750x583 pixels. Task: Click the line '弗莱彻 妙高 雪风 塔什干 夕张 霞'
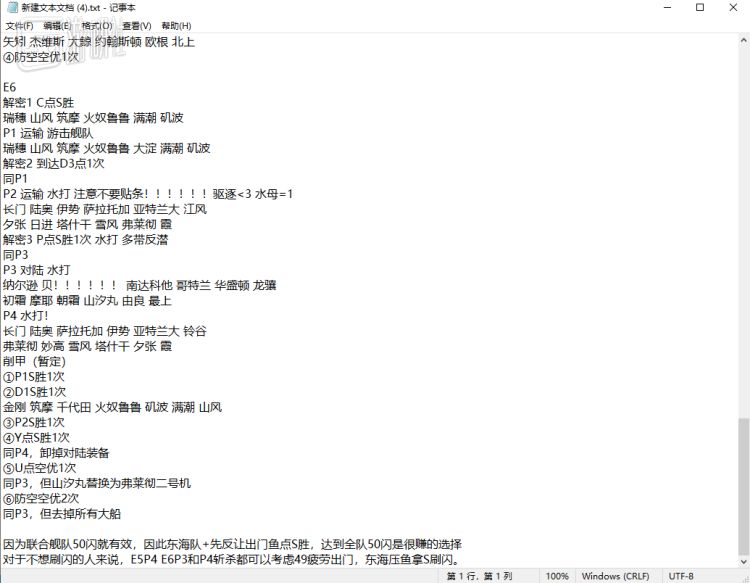click(x=87, y=346)
